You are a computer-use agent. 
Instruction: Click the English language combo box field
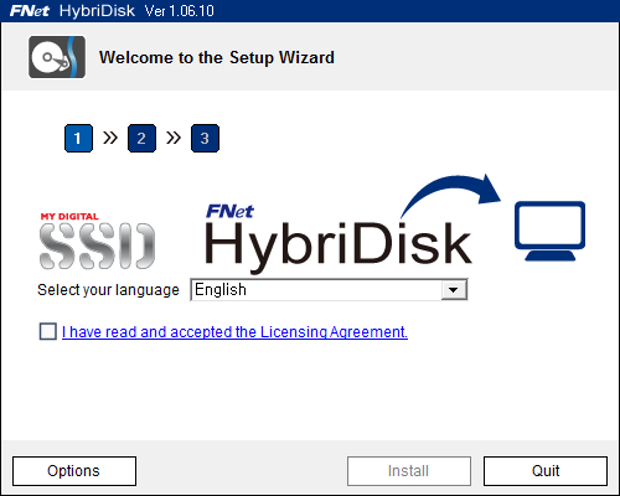point(329,290)
